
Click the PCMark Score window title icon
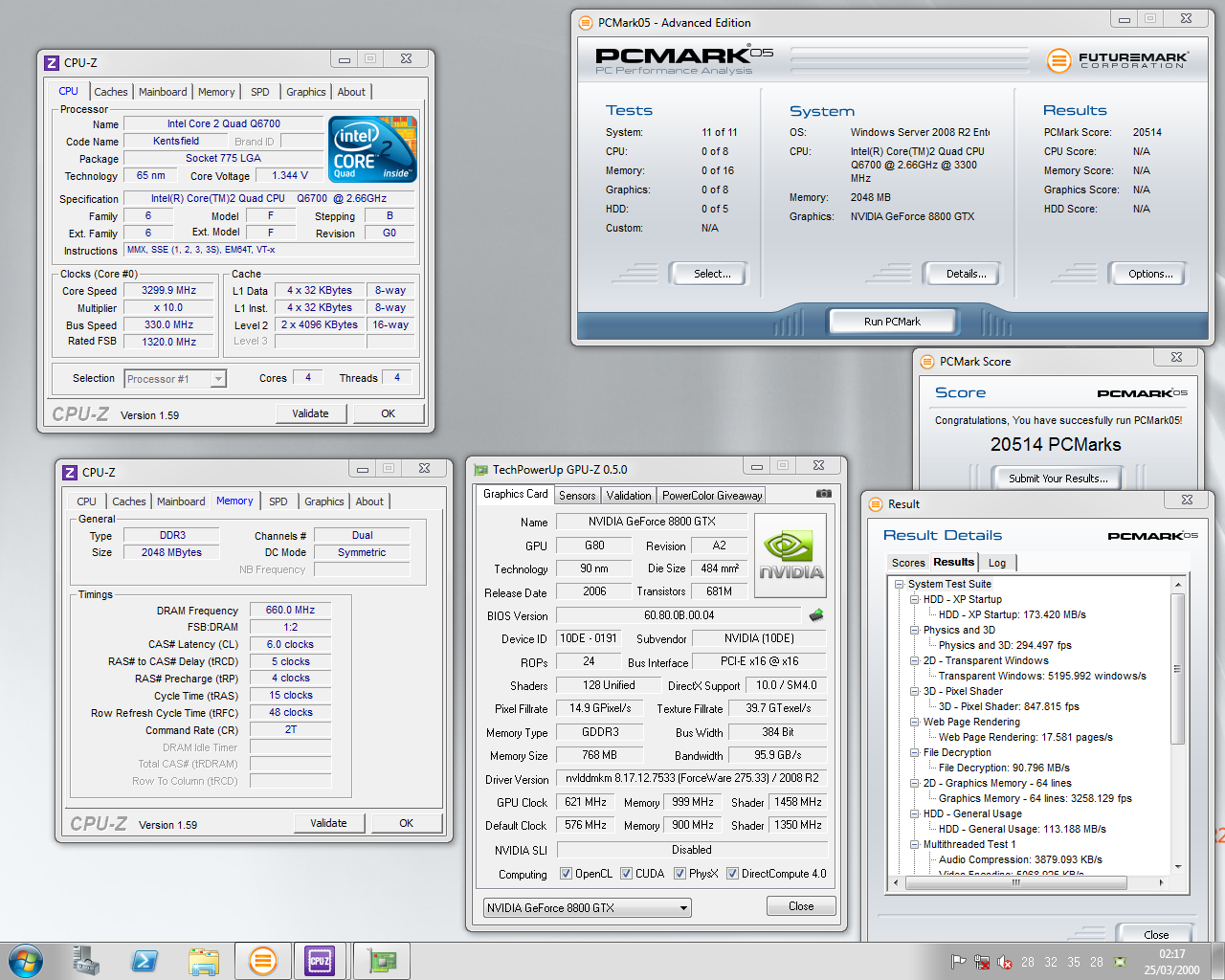926,362
